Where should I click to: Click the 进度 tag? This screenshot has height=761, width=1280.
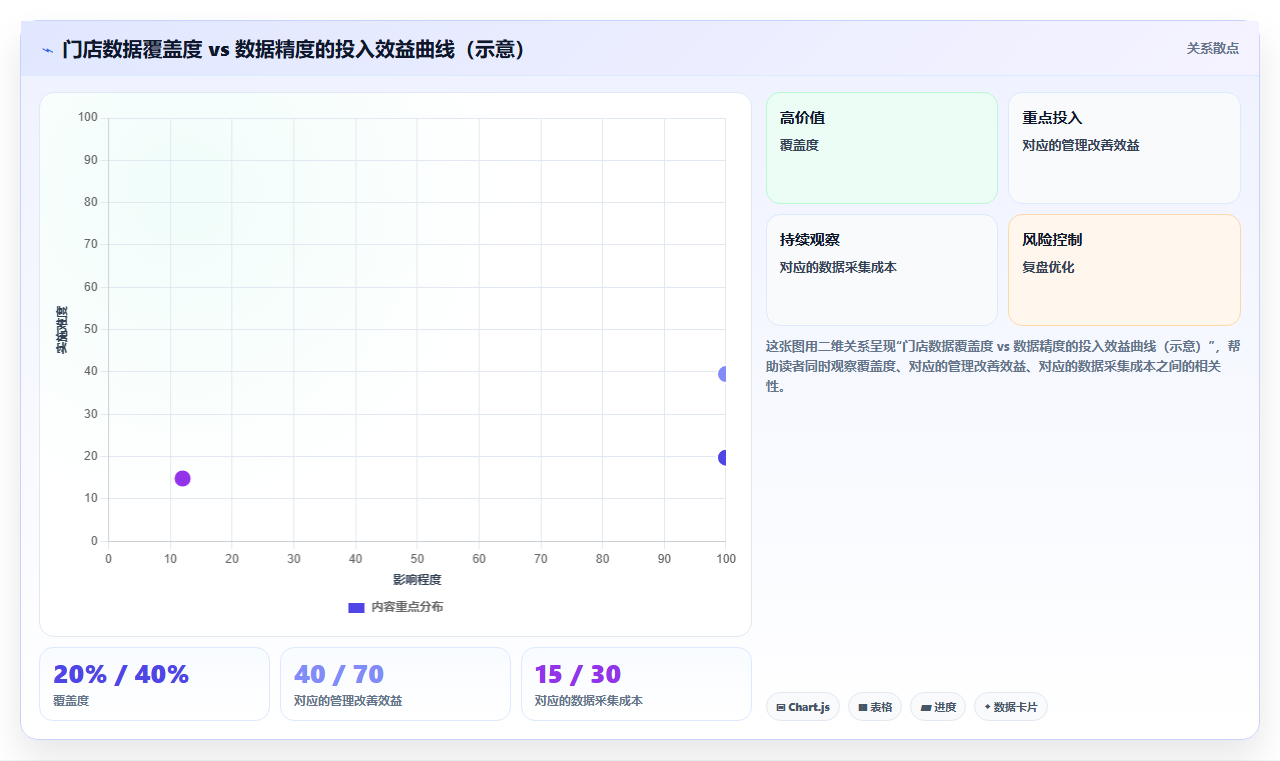click(938, 707)
